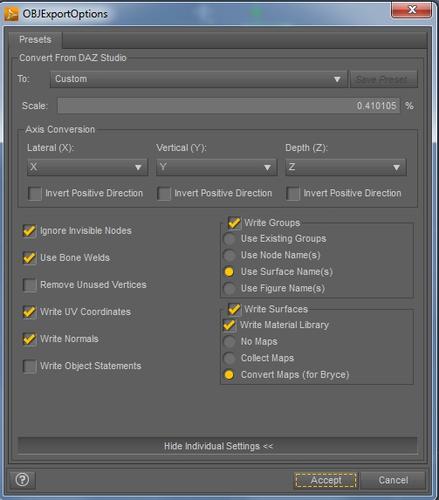Open the To: Custom preset dropdown
The height and width of the screenshot is (500, 439).
(x=199, y=79)
